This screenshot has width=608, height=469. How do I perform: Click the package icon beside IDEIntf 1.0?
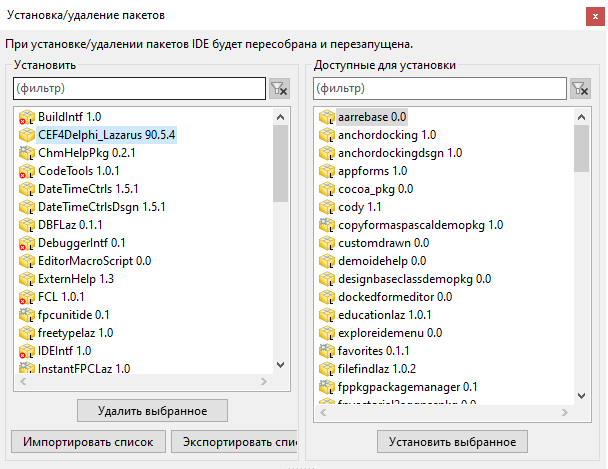27,351
